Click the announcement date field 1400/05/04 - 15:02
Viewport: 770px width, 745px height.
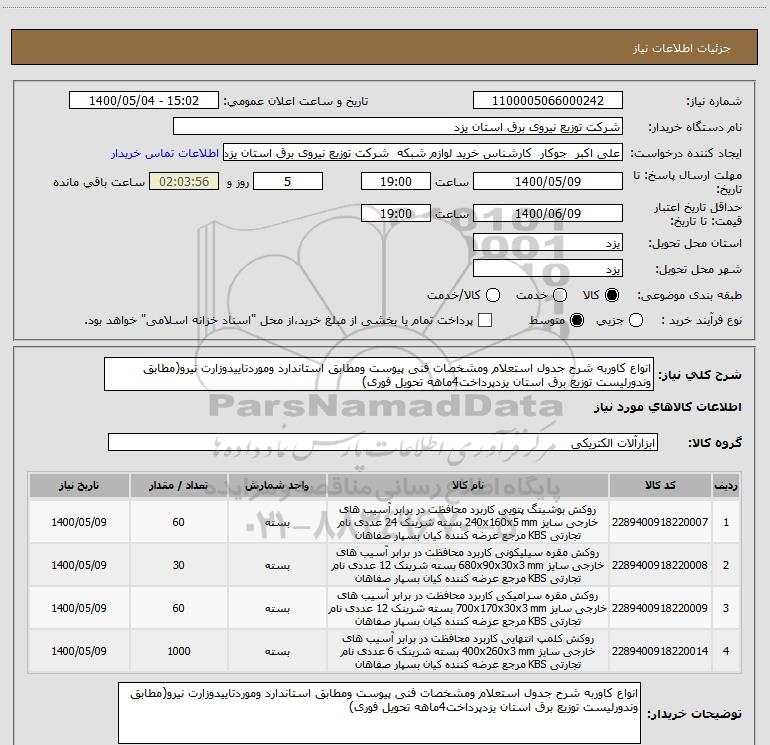(x=144, y=101)
